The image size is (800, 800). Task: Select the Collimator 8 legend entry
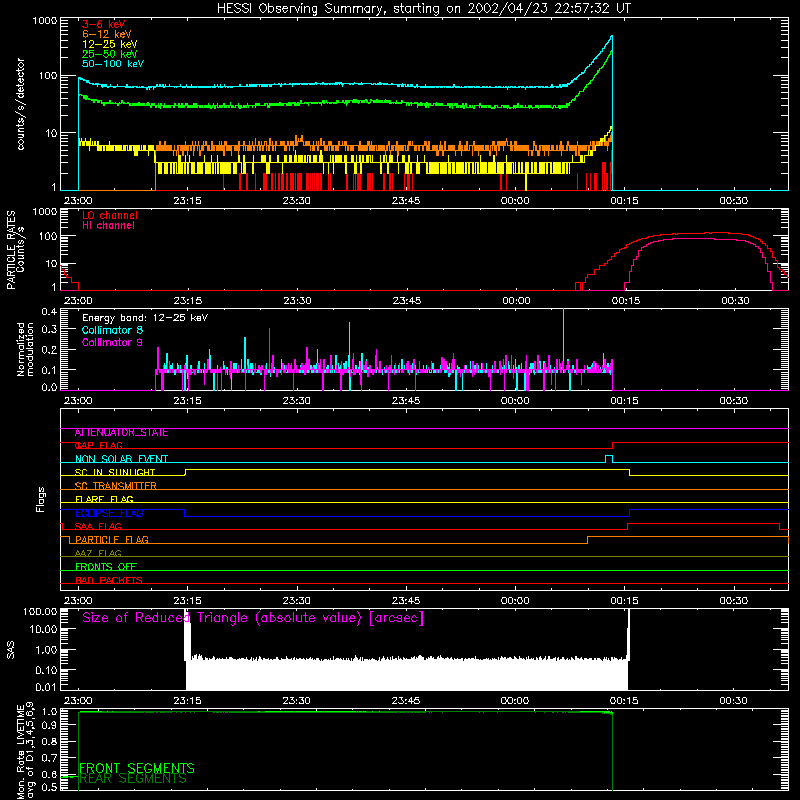(x=112, y=330)
